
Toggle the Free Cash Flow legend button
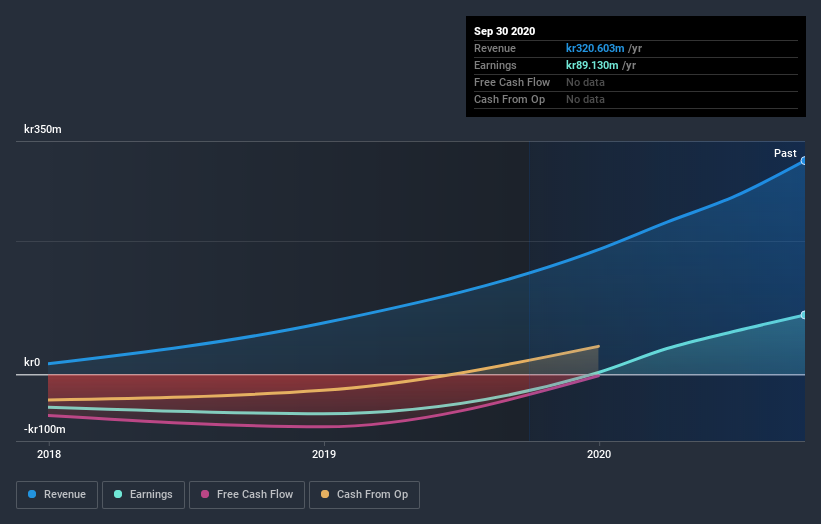(247, 495)
